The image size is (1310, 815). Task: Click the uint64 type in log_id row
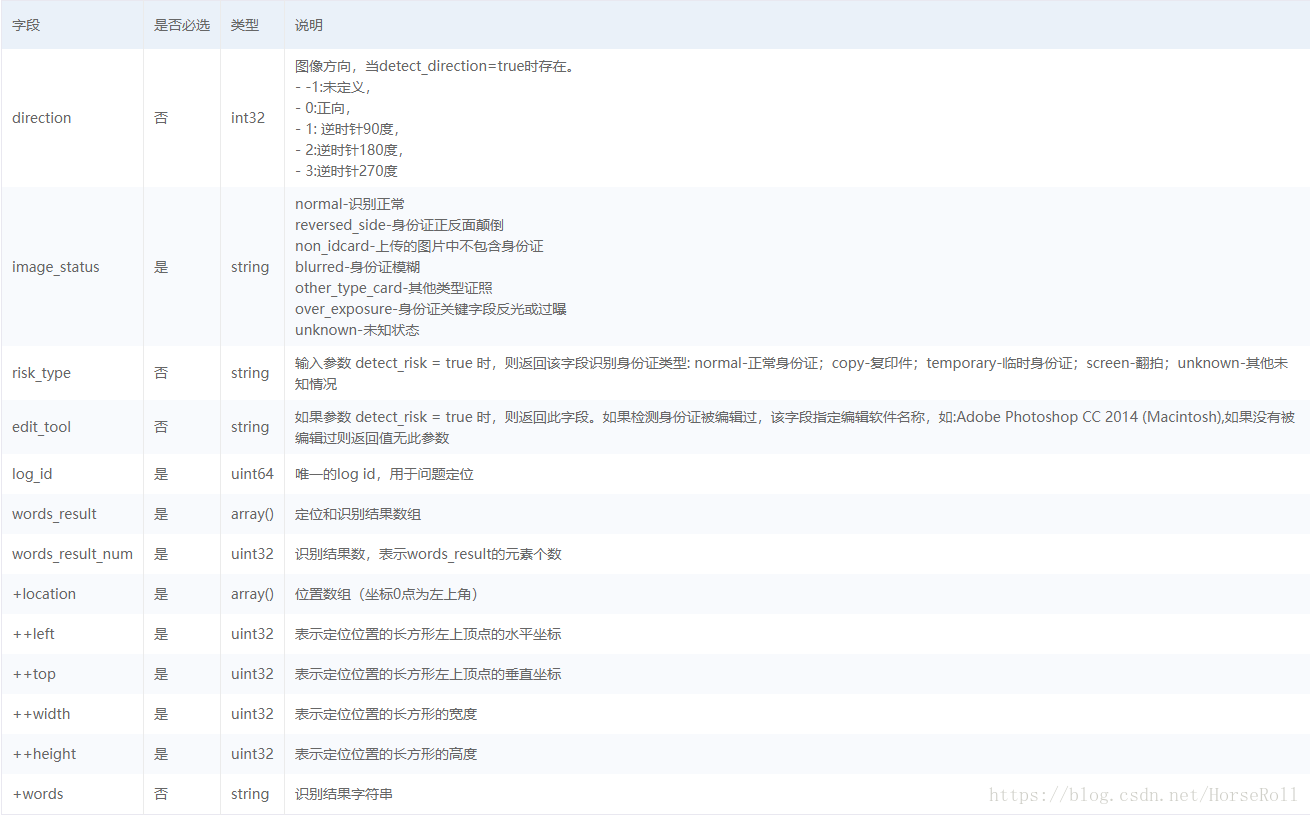click(x=252, y=474)
